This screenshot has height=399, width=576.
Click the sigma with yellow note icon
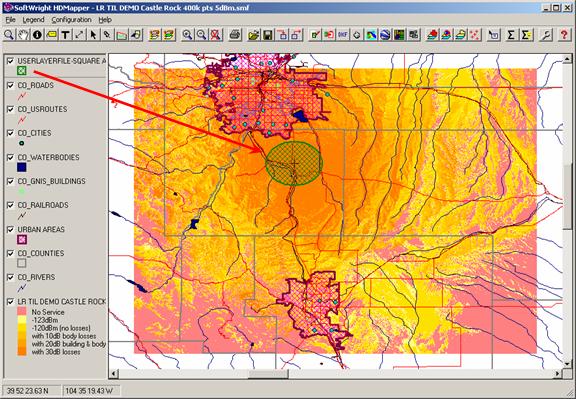pos(526,35)
